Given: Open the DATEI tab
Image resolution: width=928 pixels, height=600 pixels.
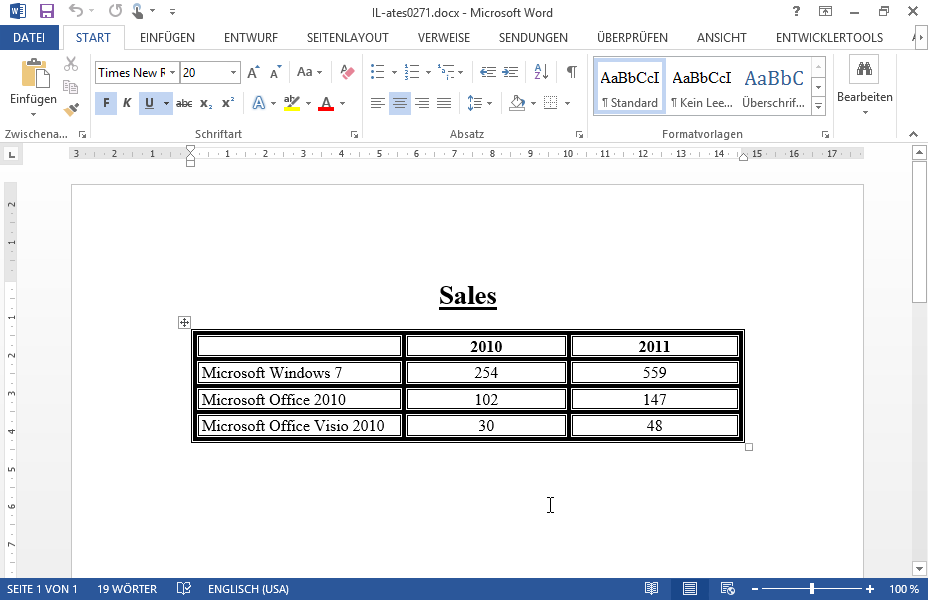Looking at the screenshot, I should 29,37.
